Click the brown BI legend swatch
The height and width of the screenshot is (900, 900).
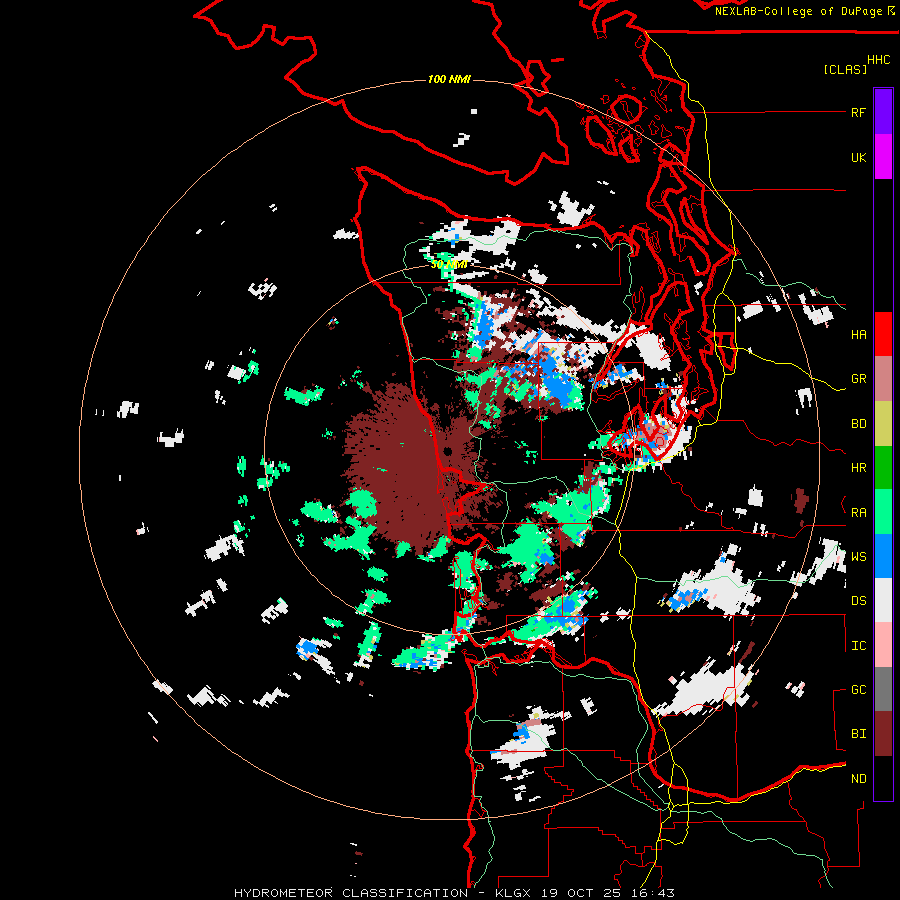[883, 734]
